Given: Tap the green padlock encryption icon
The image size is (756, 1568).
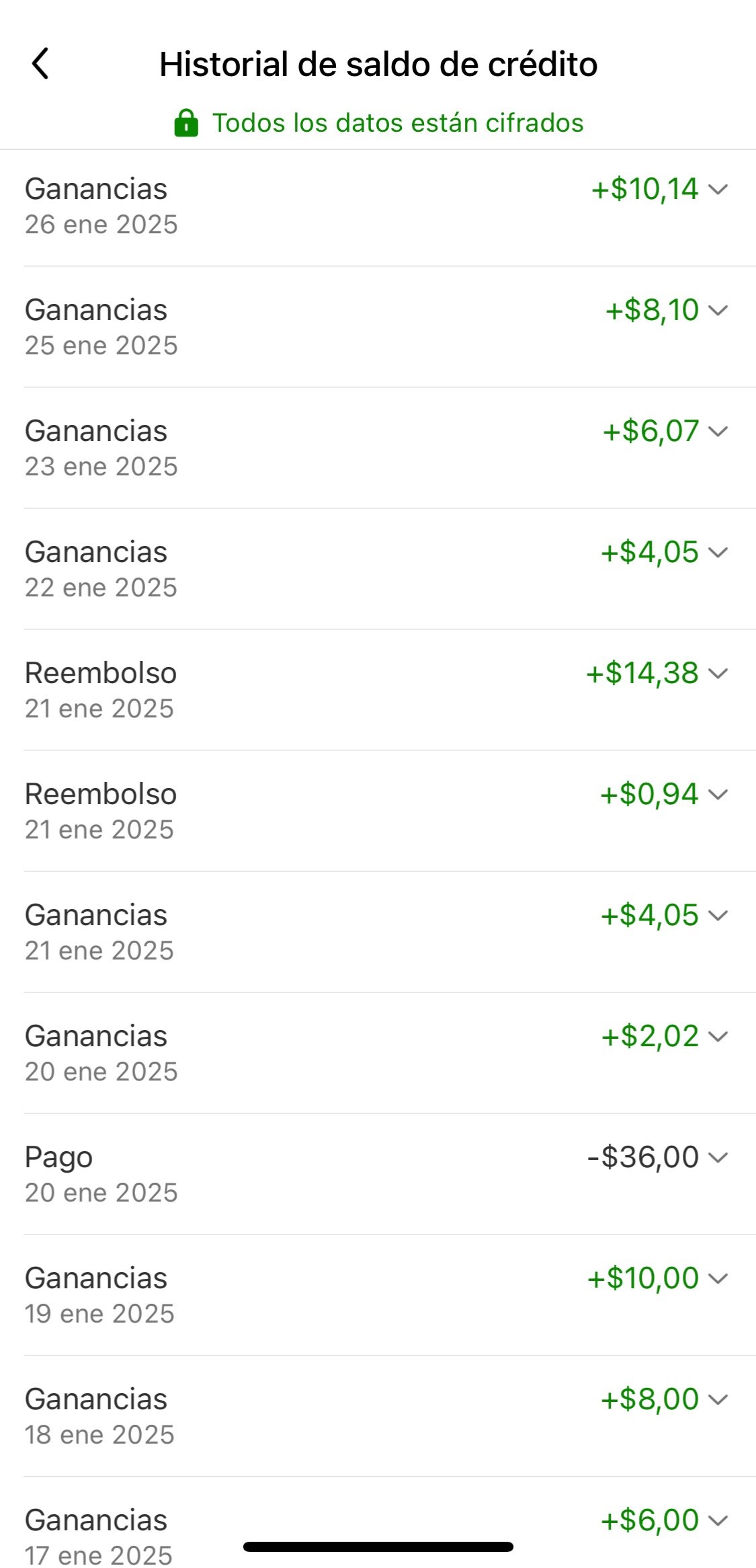Looking at the screenshot, I should (186, 123).
